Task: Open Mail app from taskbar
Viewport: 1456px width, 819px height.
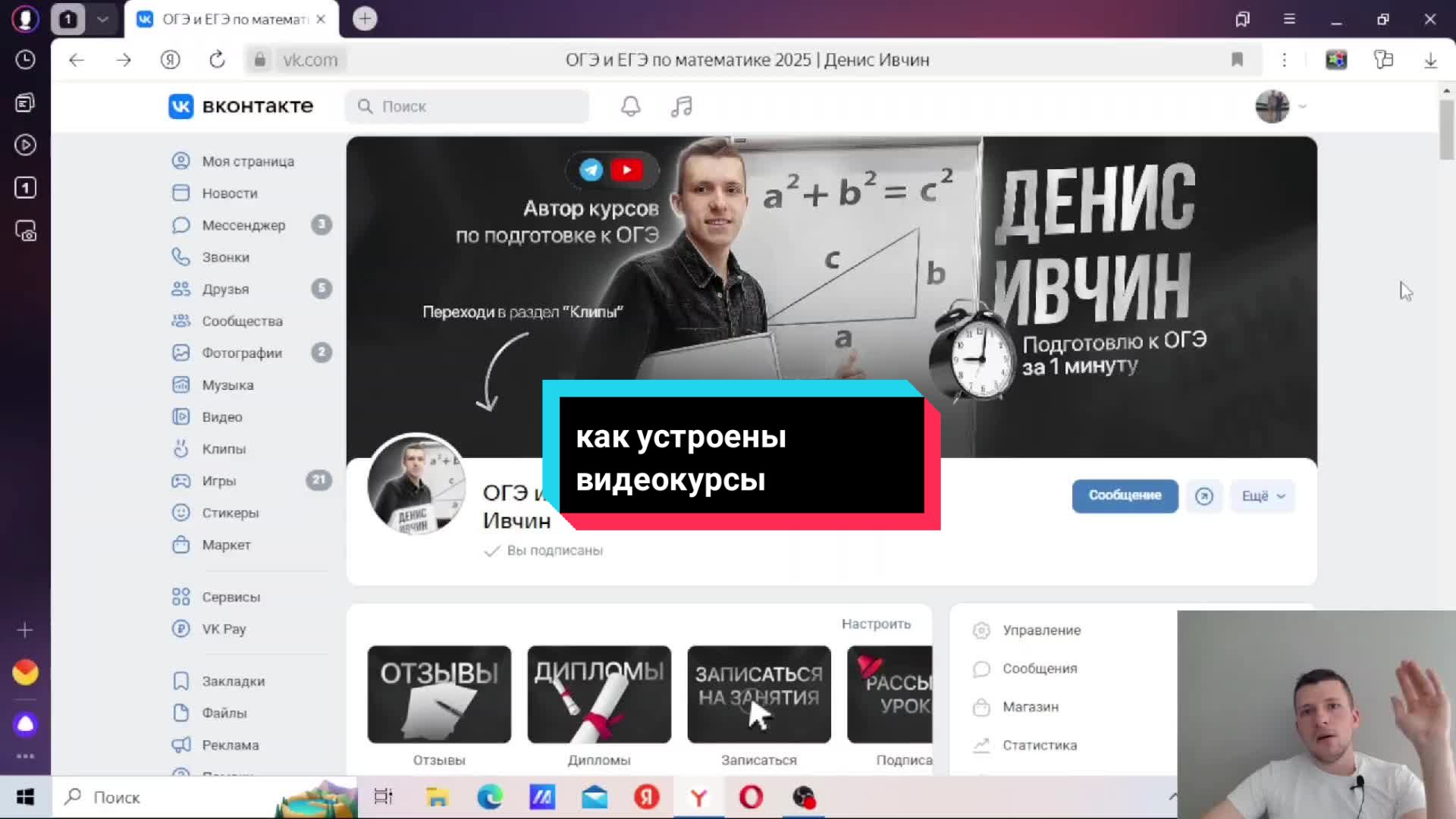Action: [x=595, y=797]
